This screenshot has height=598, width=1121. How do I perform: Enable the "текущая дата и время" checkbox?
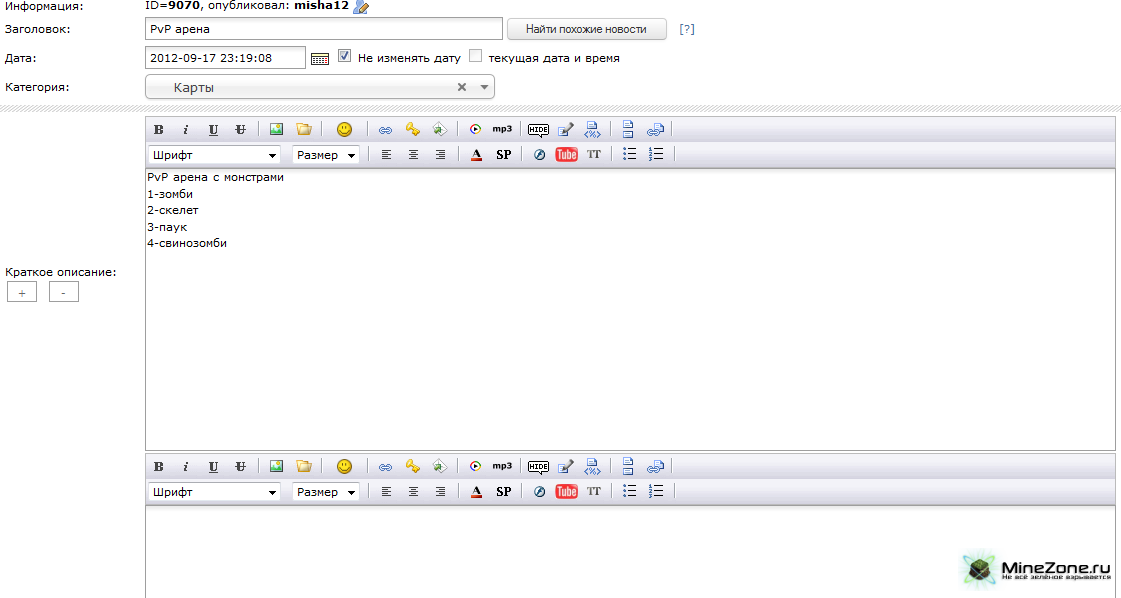coord(476,57)
